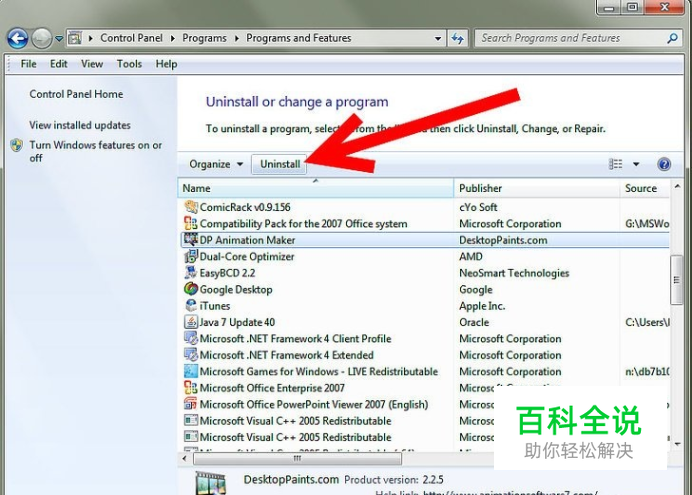The height and width of the screenshot is (495, 692).
Task: Open the Edit menu
Action: 59,64
